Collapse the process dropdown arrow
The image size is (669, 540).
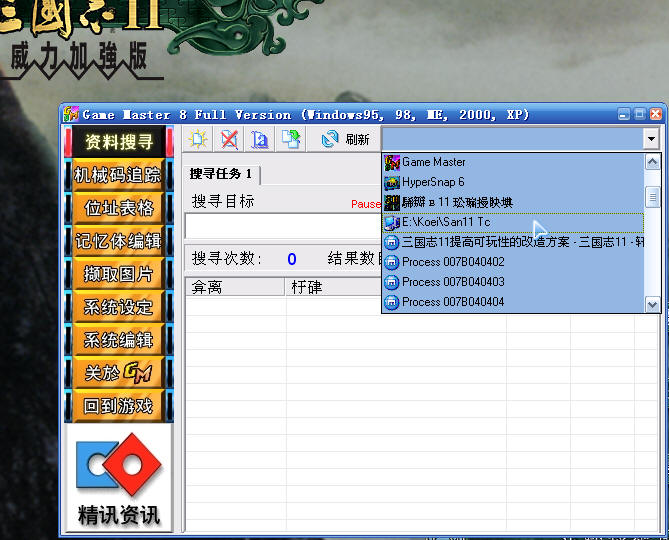point(651,139)
